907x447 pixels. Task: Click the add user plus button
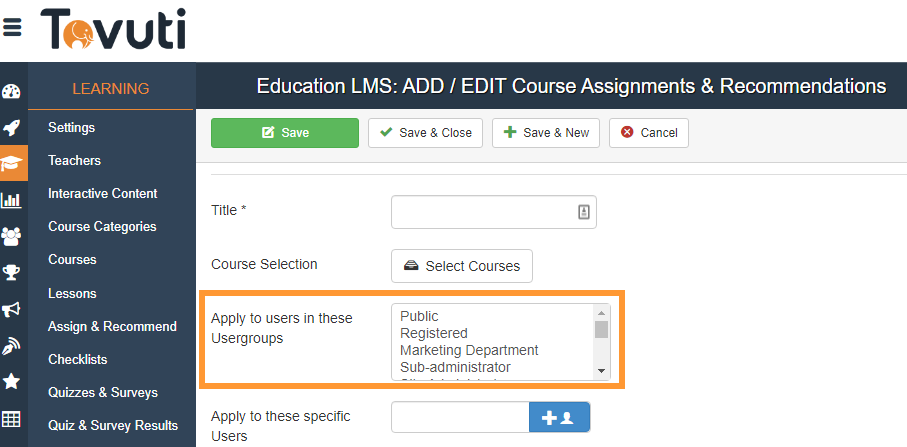[559, 418]
